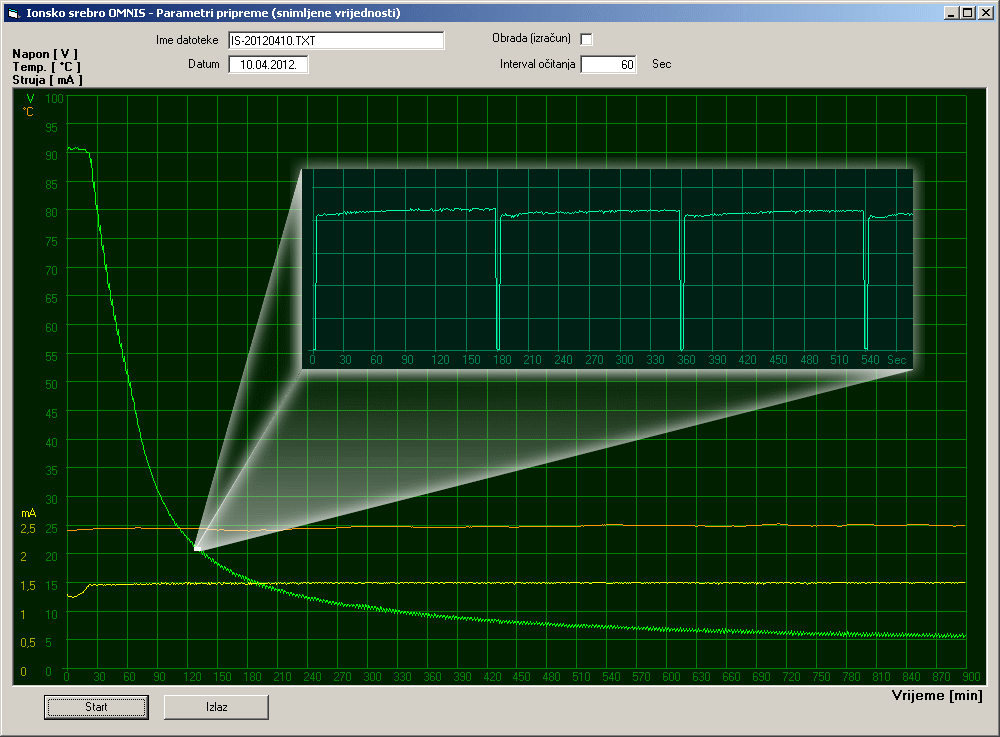Screen dimensions: 1000x737
Task: Maximize the Ionsko srebro OMNIS window
Action: click(x=967, y=13)
